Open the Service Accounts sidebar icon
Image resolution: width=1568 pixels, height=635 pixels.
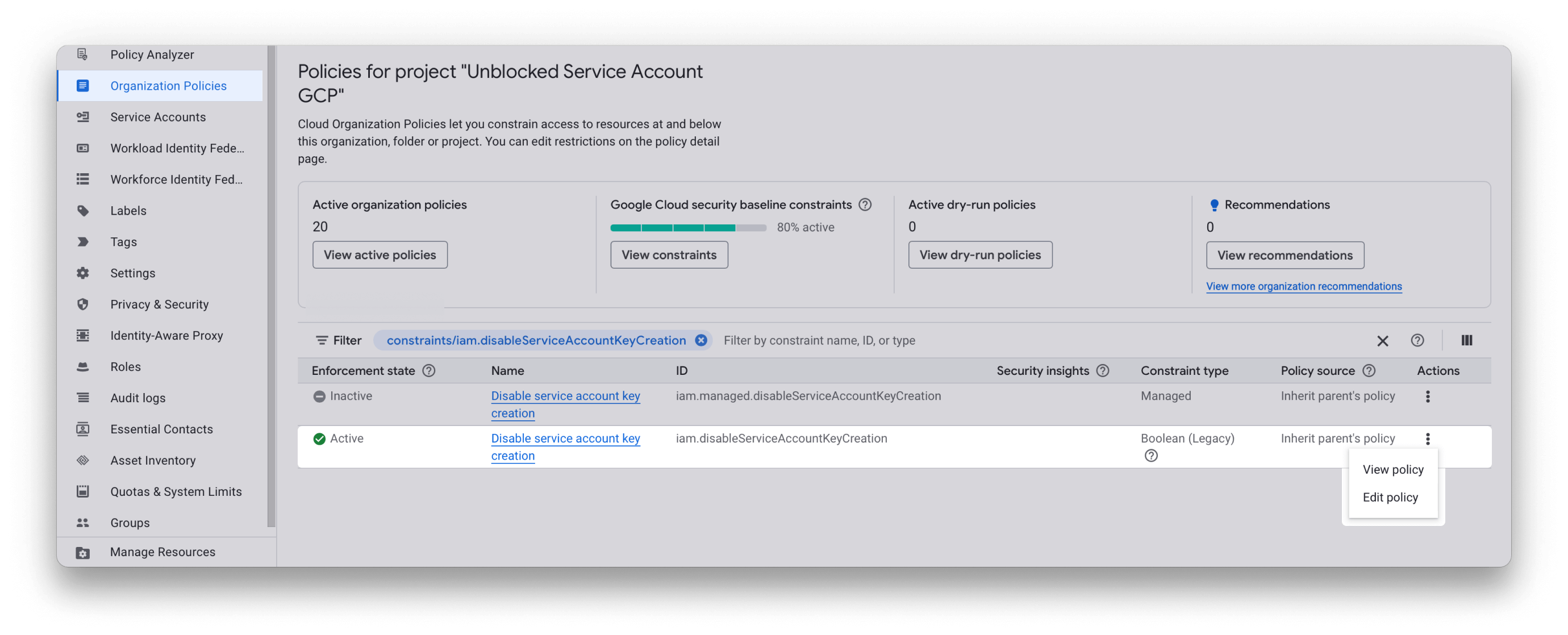(x=83, y=117)
